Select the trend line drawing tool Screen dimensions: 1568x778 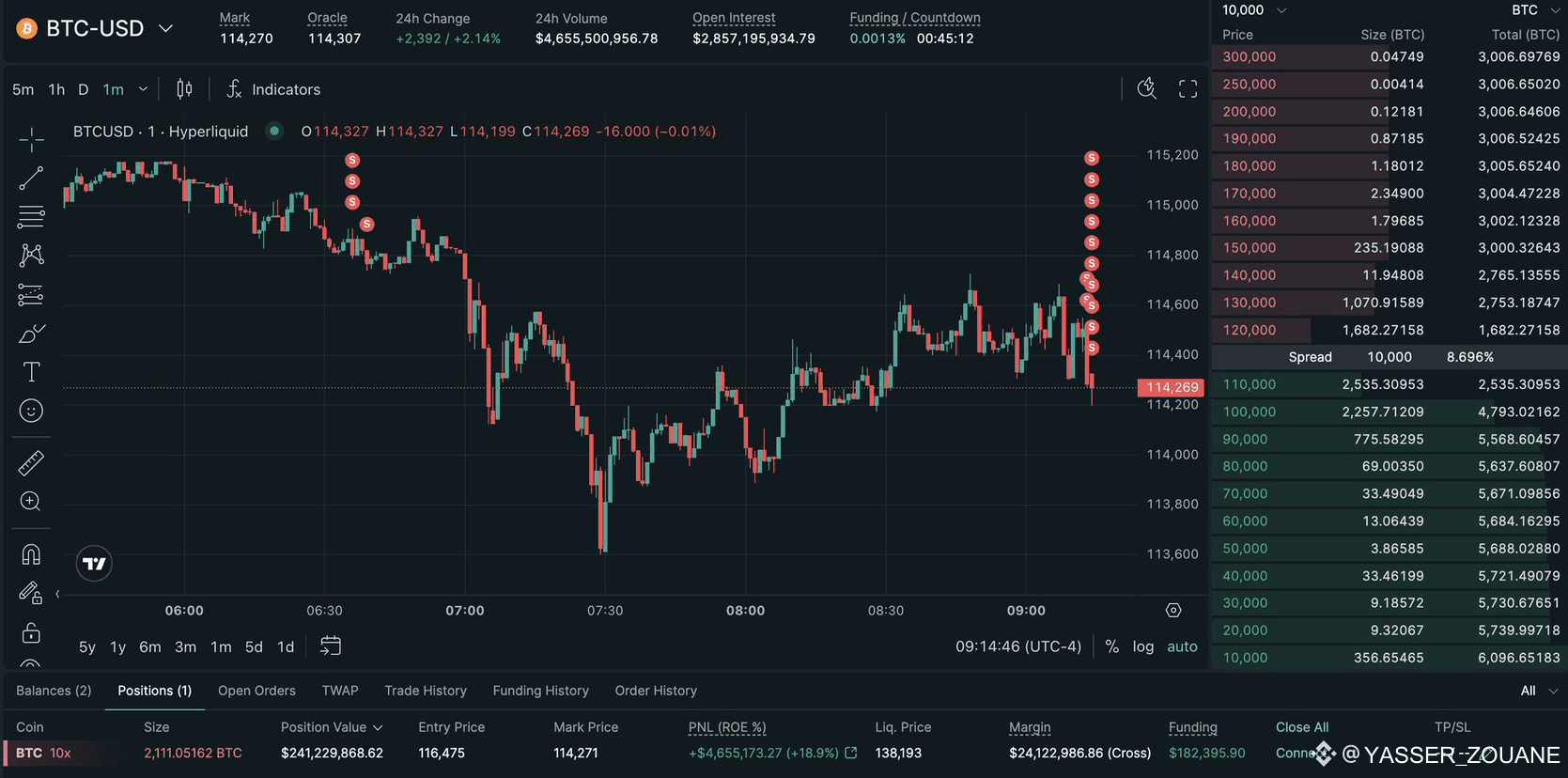[31, 178]
